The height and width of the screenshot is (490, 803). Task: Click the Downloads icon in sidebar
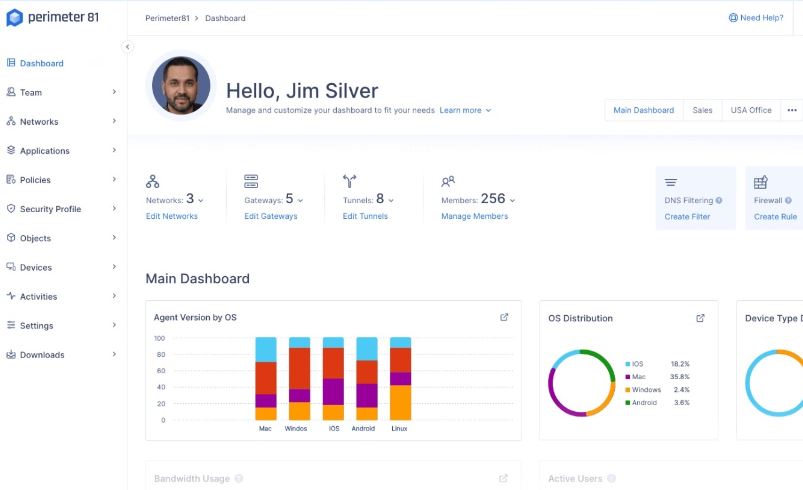point(11,355)
